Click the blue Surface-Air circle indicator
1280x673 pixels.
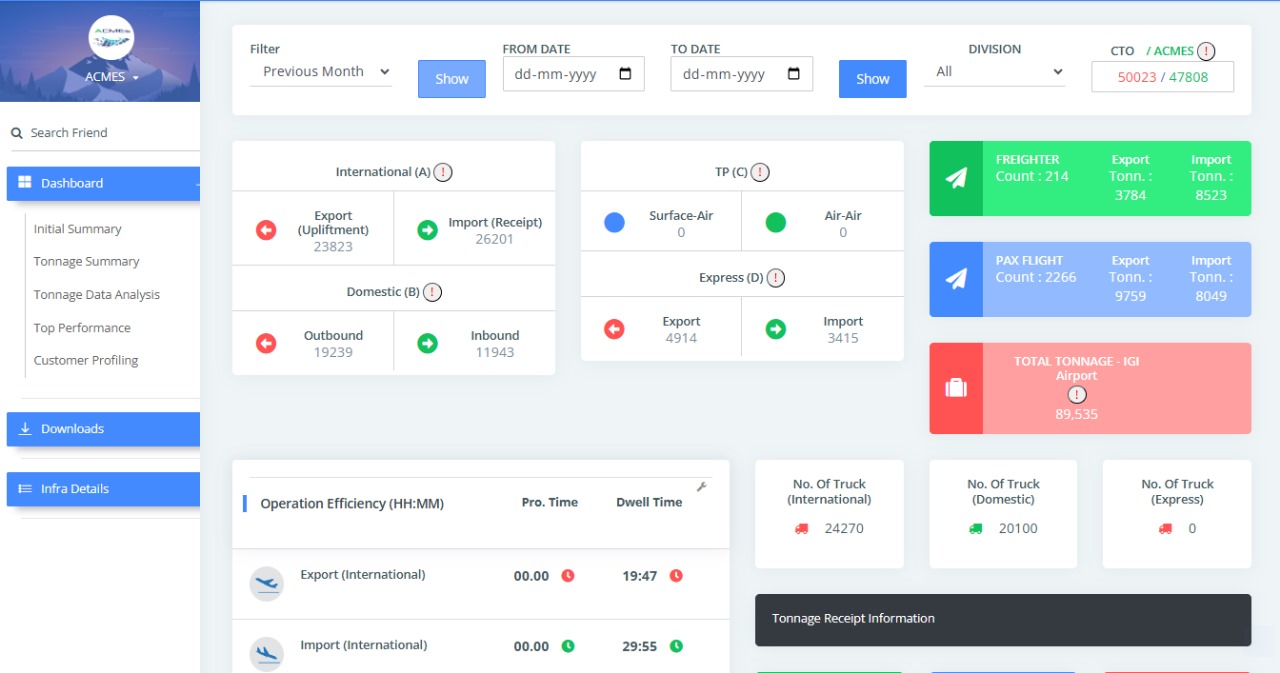coord(614,223)
